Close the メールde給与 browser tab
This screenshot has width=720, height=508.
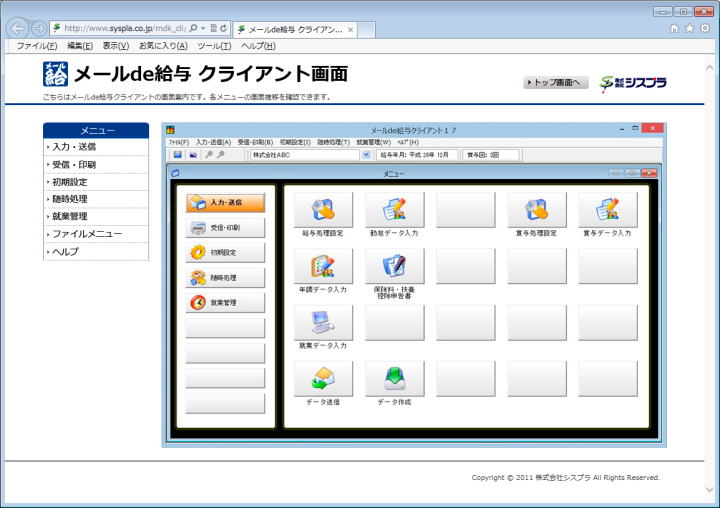click(x=350, y=30)
